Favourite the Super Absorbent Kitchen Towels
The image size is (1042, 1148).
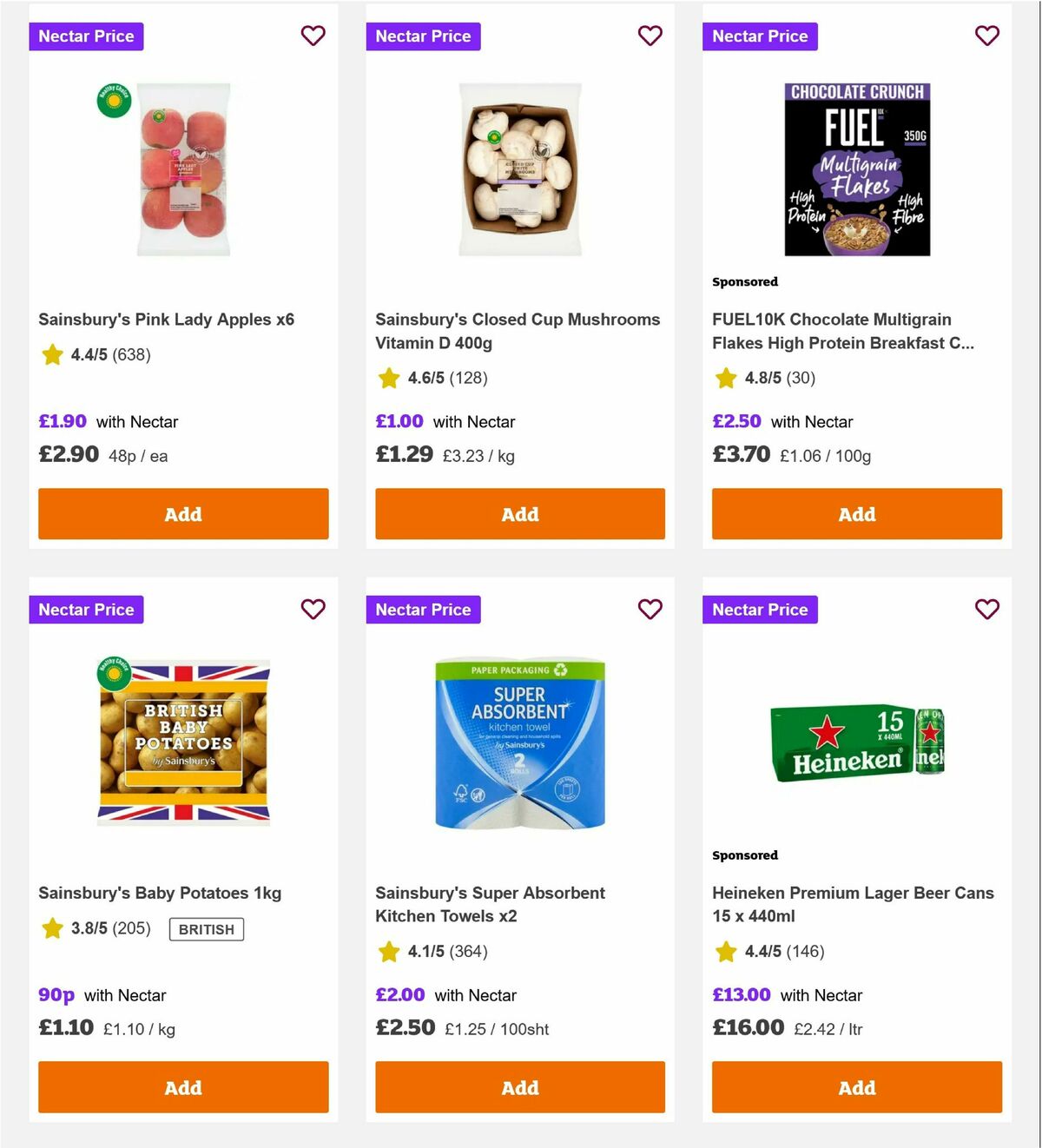(x=650, y=610)
